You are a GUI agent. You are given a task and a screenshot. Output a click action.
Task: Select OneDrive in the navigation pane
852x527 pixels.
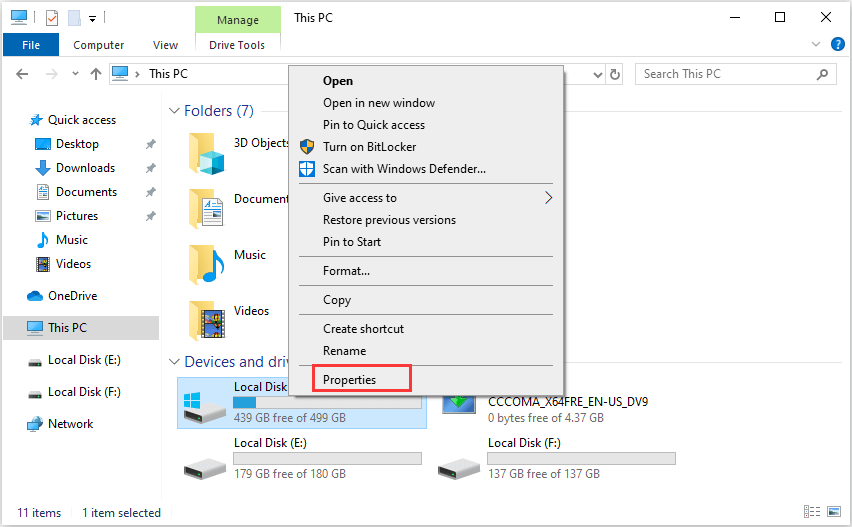(72, 296)
